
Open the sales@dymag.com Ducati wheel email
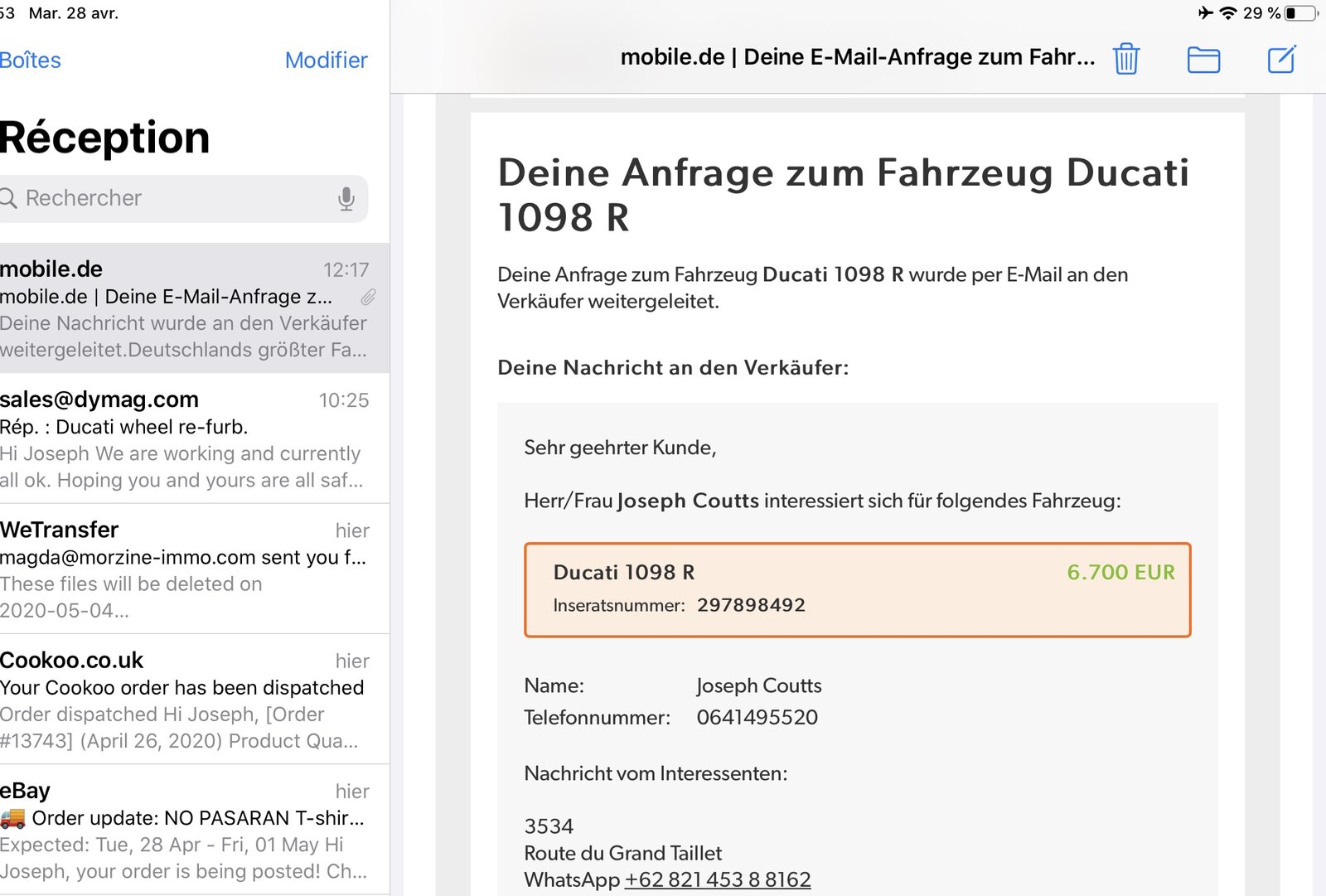click(195, 438)
